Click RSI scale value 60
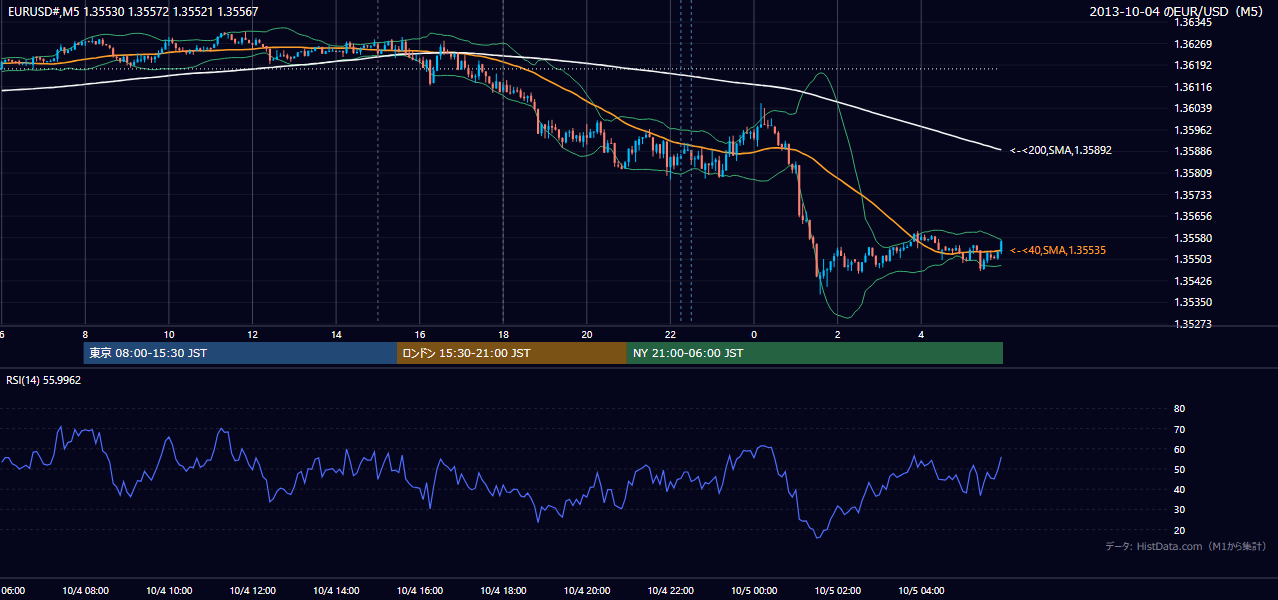The width and height of the screenshot is (1278, 600). [1179, 449]
